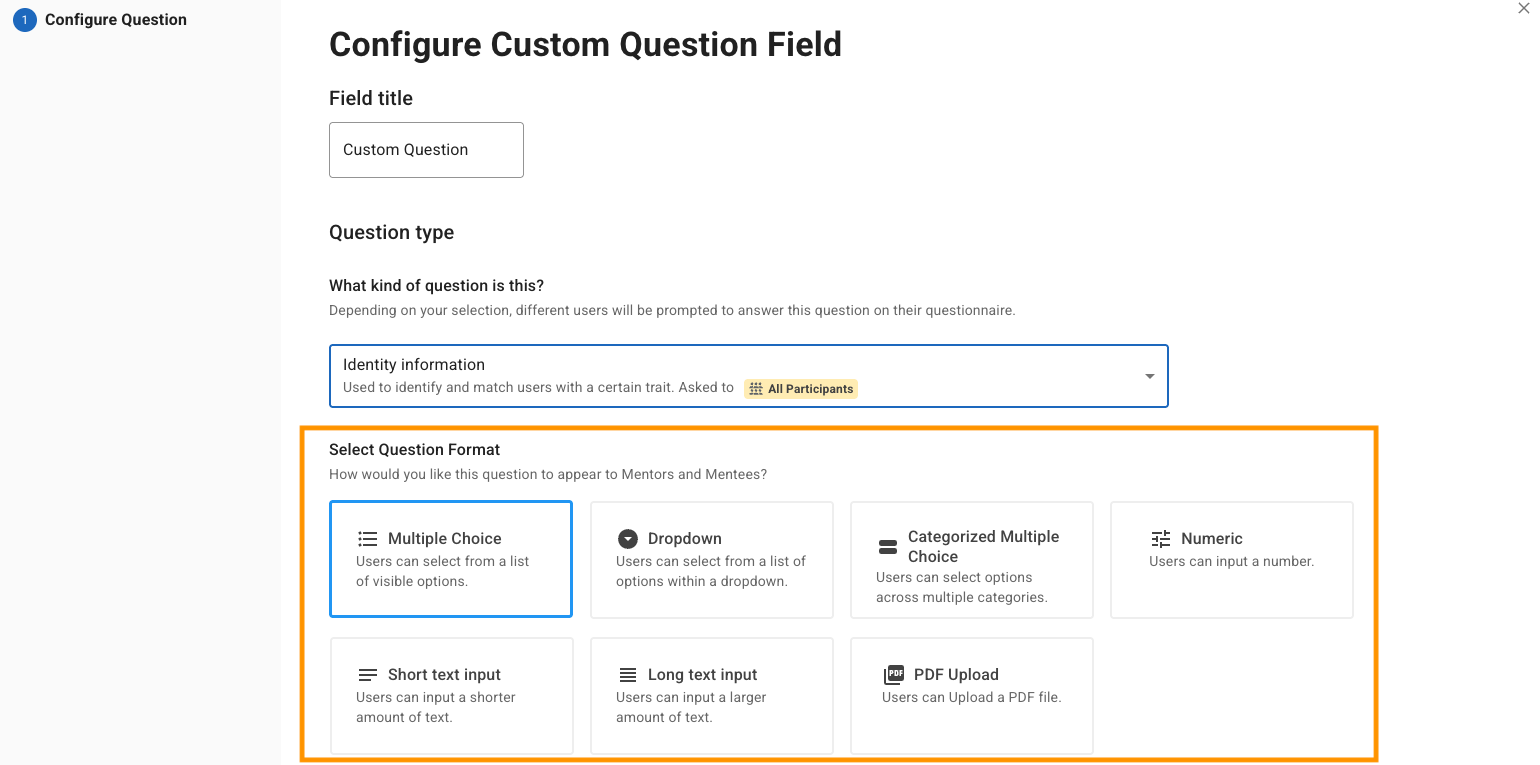1540x765 pixels.
Task: Go to Configure Question step
Action: tap(115, 20)
